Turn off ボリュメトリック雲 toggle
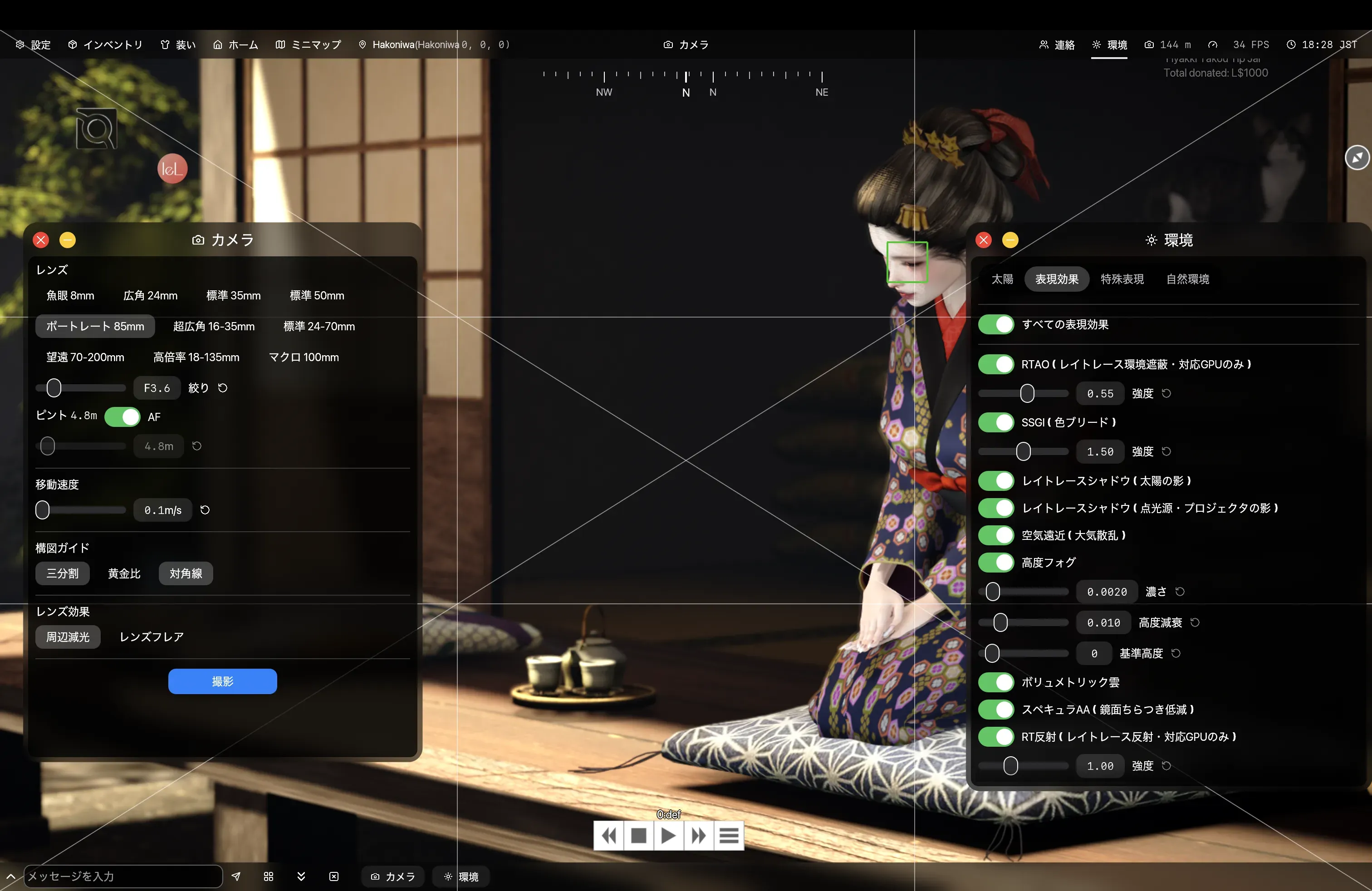 pos(996,682)
